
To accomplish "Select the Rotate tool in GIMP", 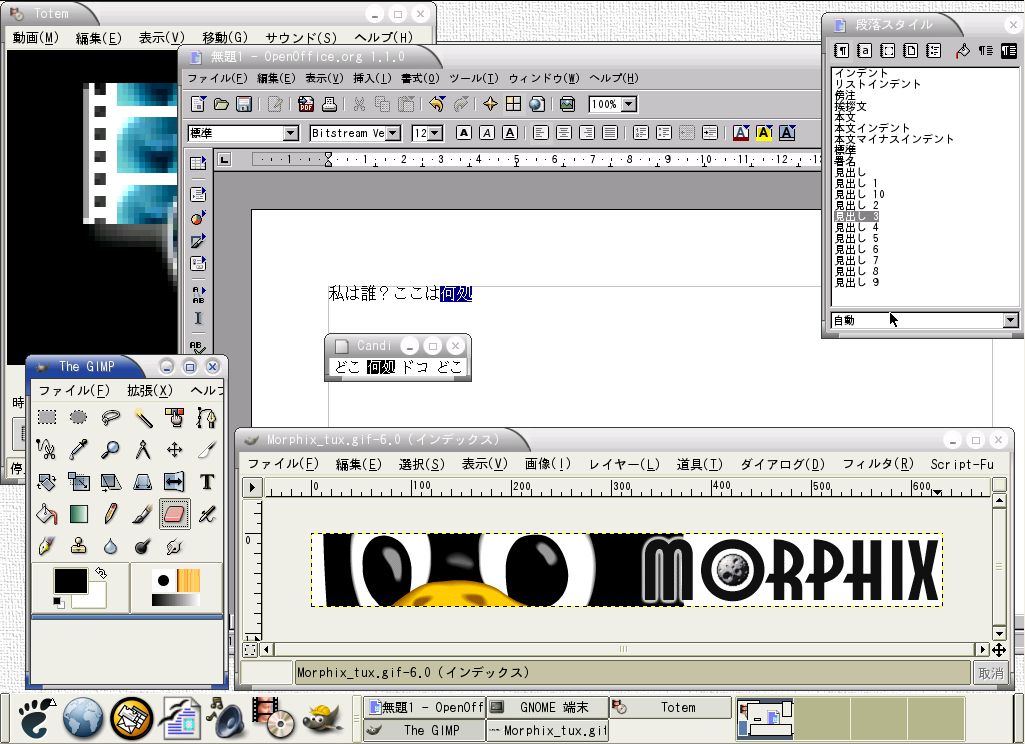I will tap(46, 482).
